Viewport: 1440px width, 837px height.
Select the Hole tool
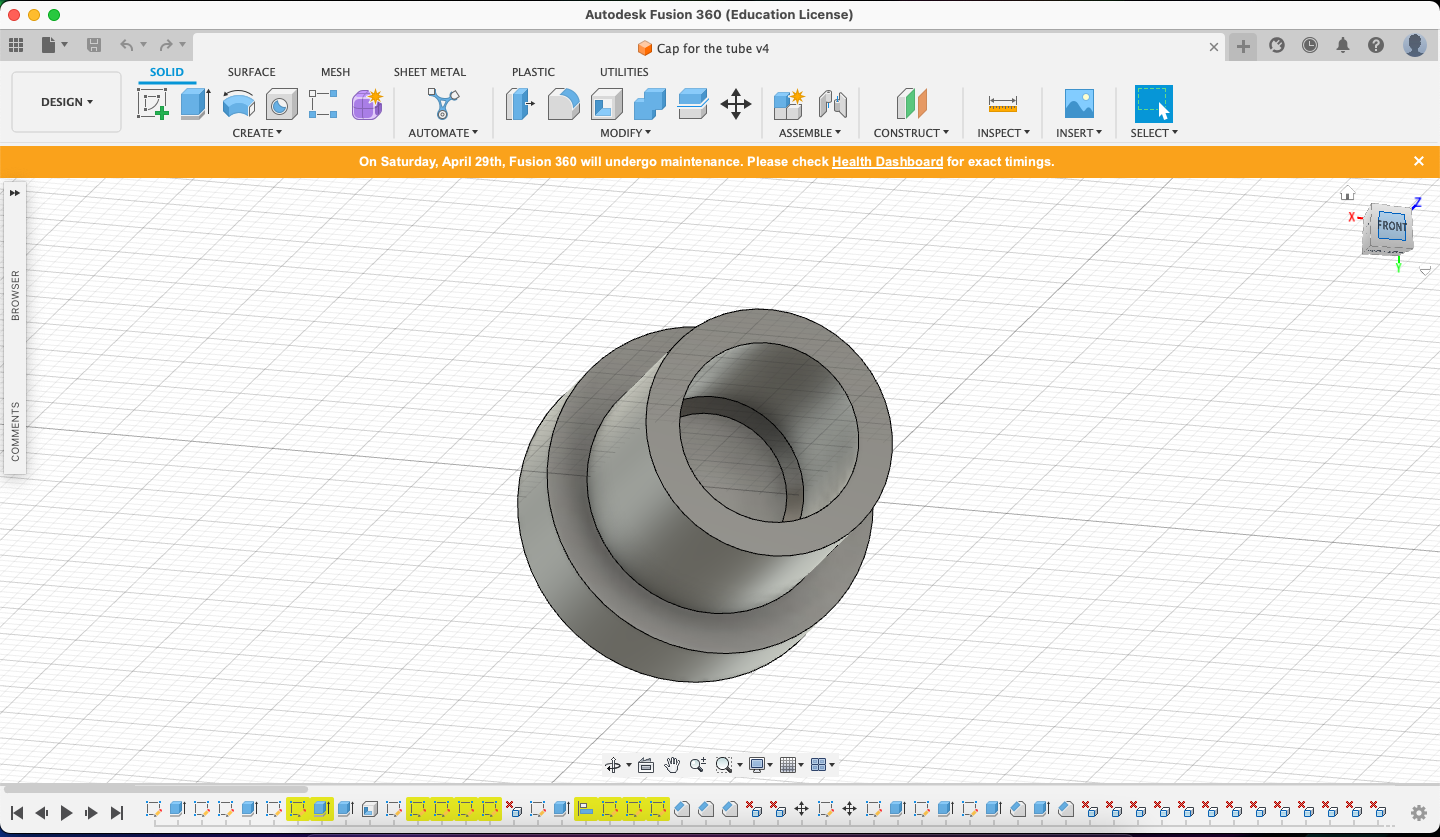[281, 104]
